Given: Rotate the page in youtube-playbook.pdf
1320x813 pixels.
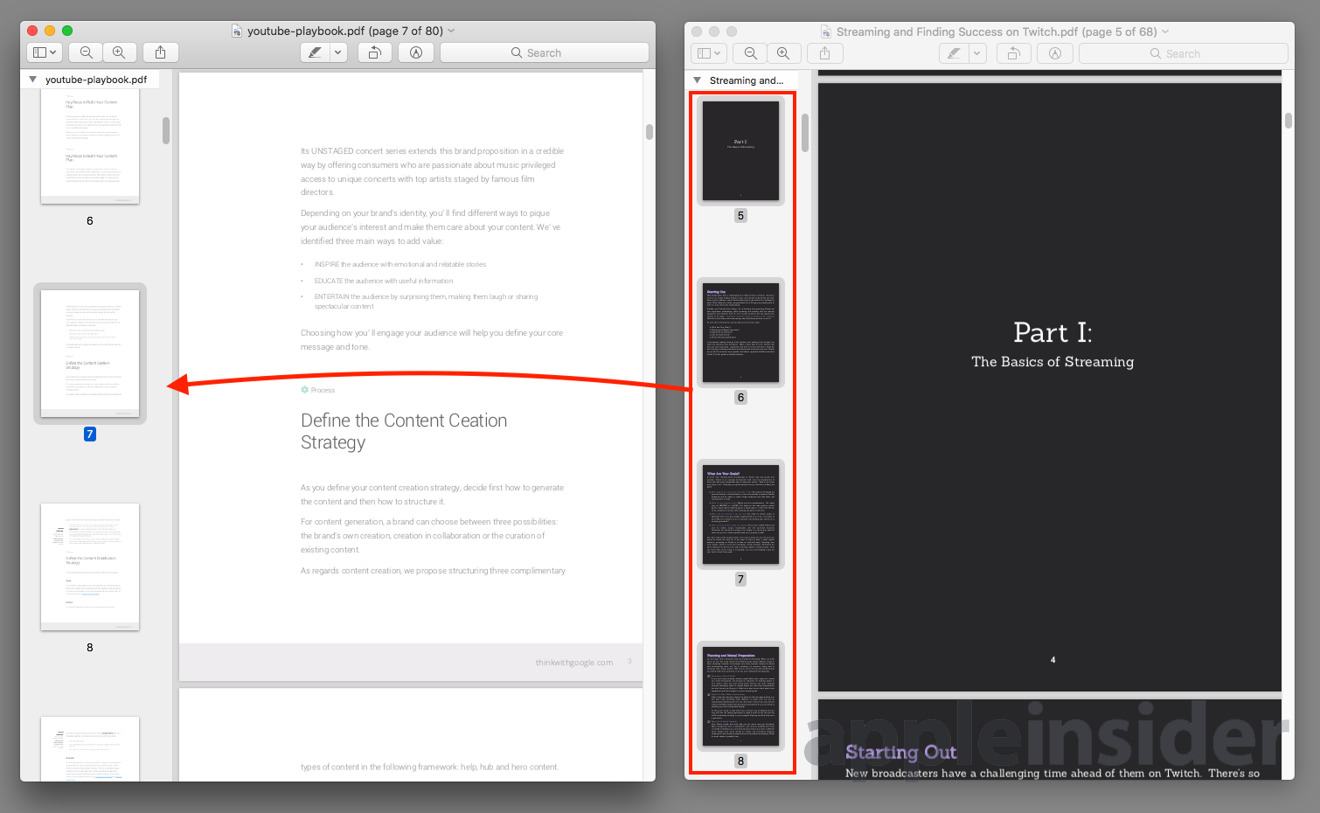Looking at the screenshot, I should tap(374, 52).
